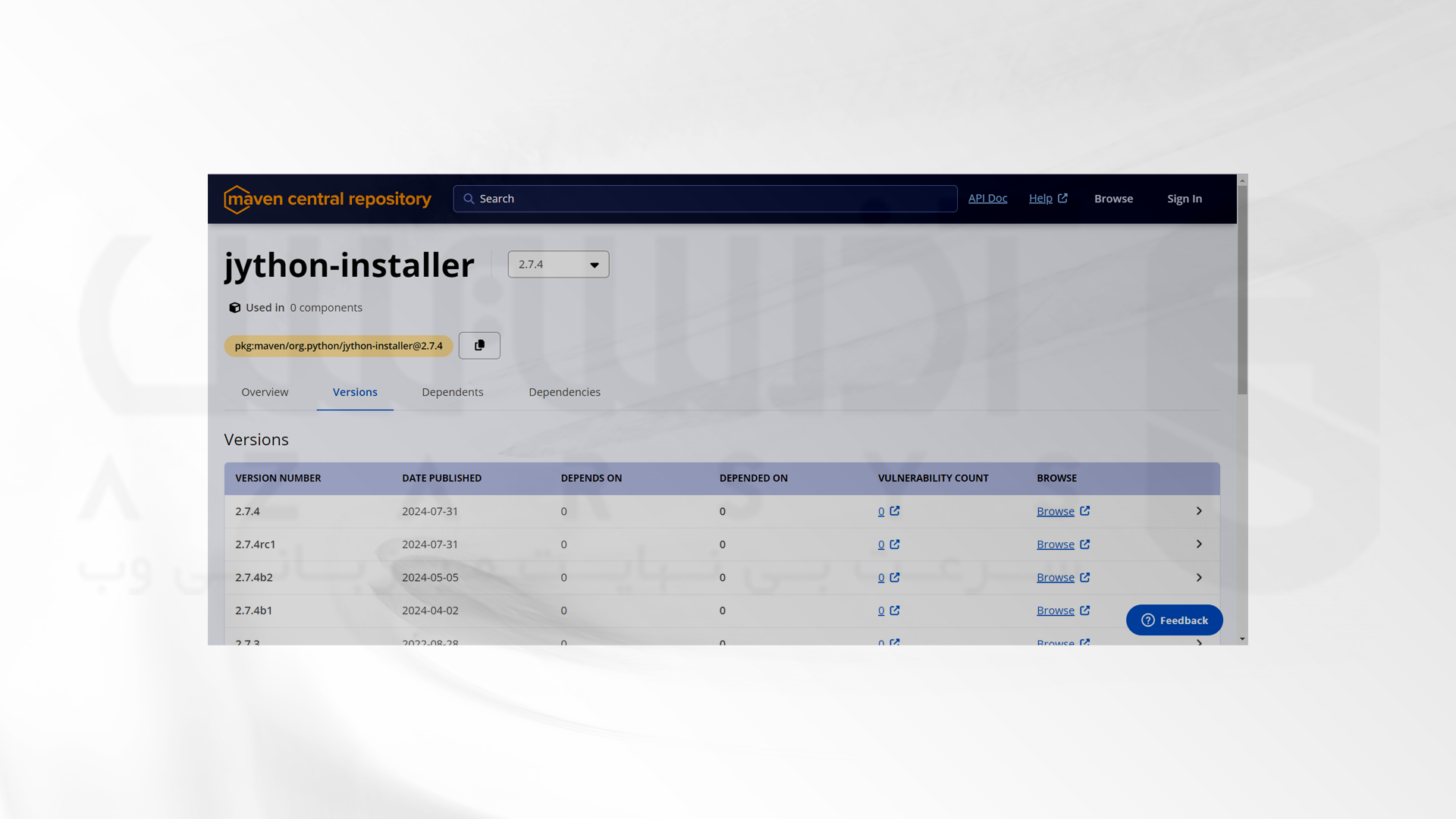
Task: Click into the Search field
Action: 705,199
